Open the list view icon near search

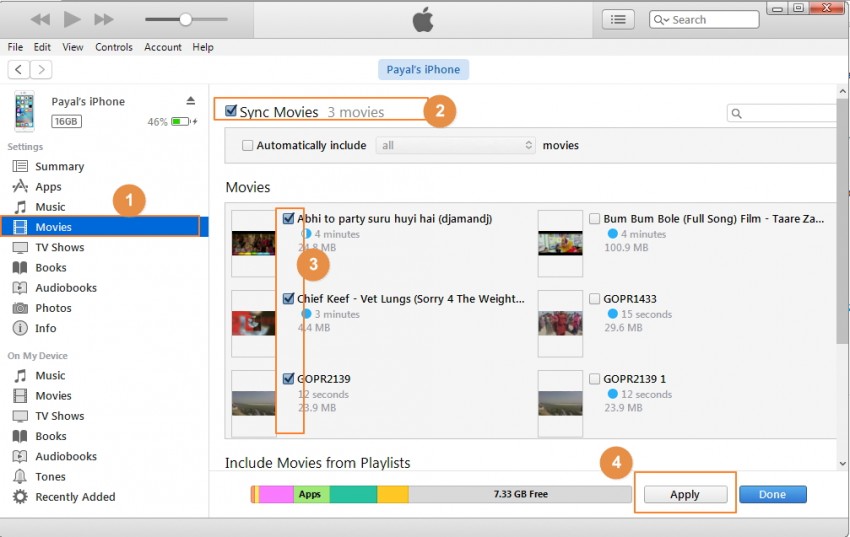click(618, 19)
